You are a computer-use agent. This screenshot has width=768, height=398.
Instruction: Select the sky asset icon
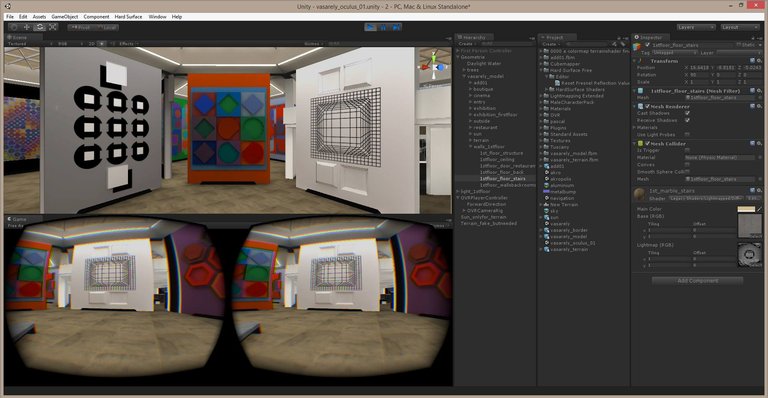point(546,211)
